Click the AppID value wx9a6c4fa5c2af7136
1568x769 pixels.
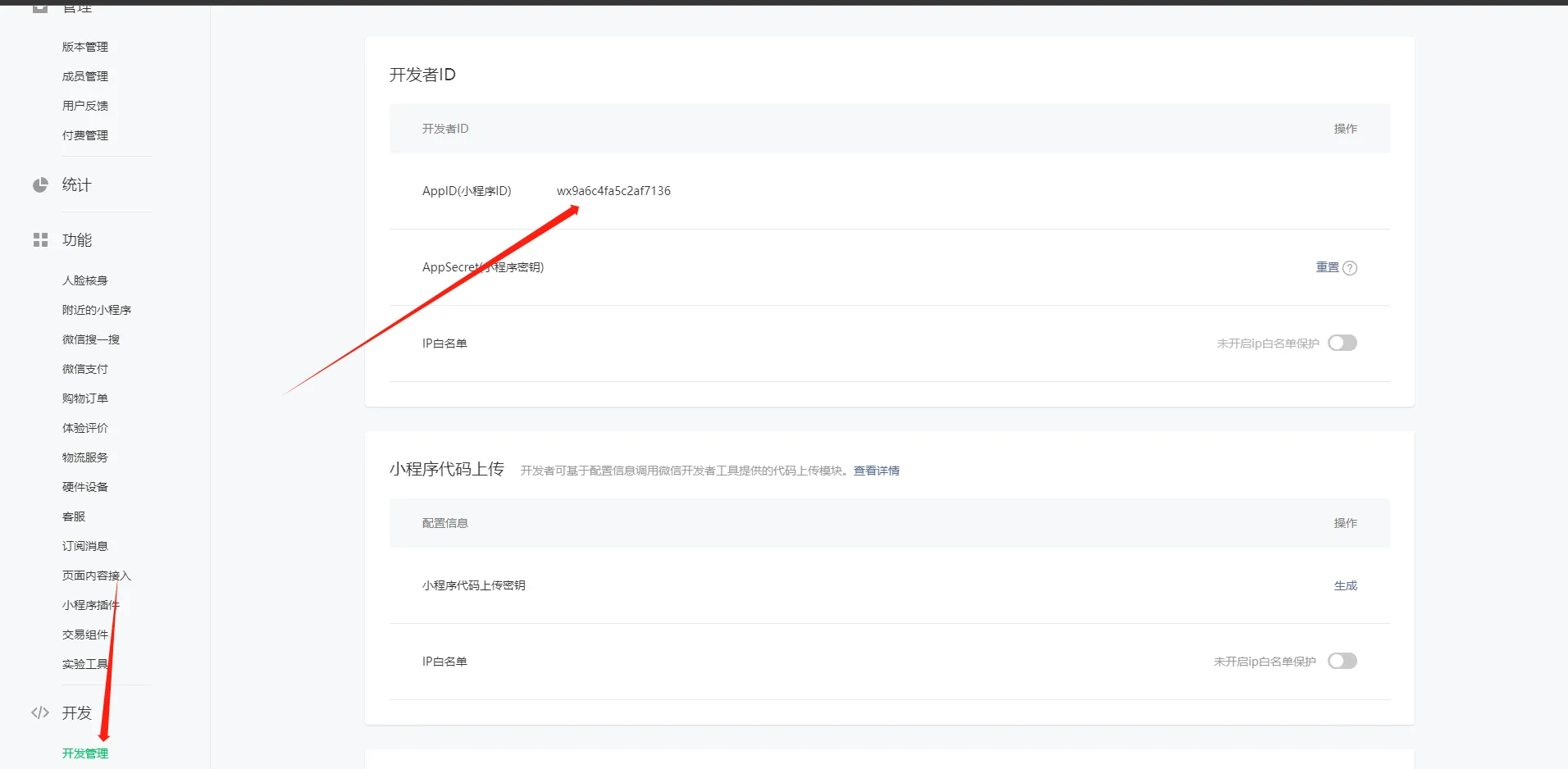pos(613,190)
